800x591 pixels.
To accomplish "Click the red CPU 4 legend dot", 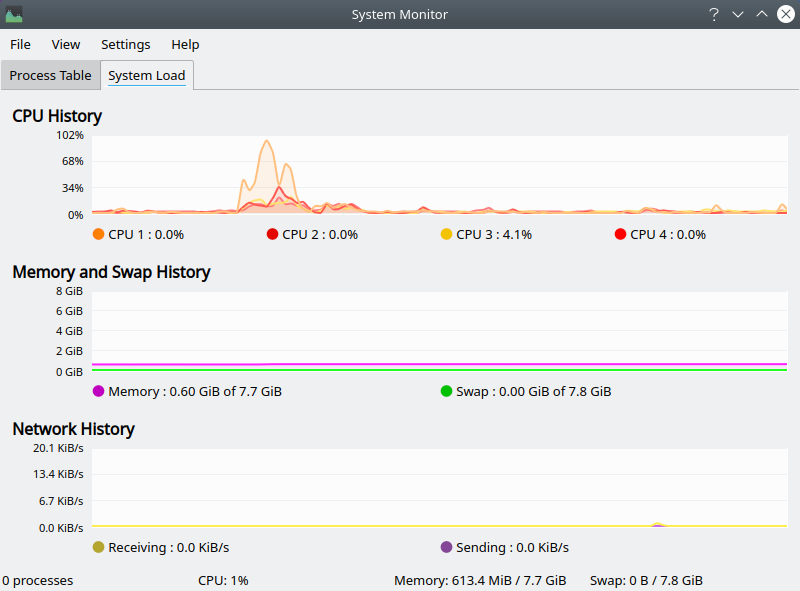I will tap(620, 234).
